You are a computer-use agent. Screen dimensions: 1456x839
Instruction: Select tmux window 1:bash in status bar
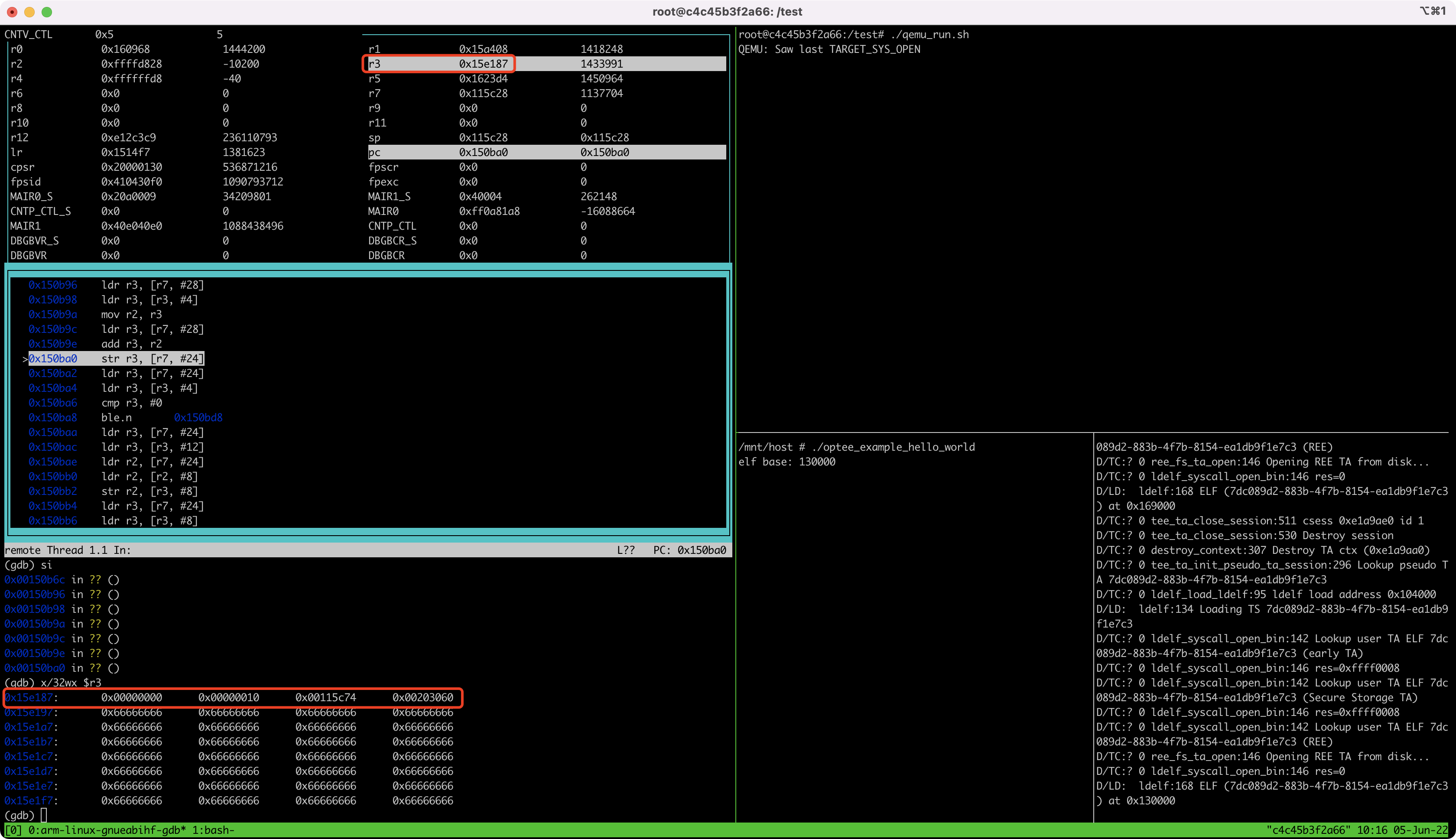[213, 830]
